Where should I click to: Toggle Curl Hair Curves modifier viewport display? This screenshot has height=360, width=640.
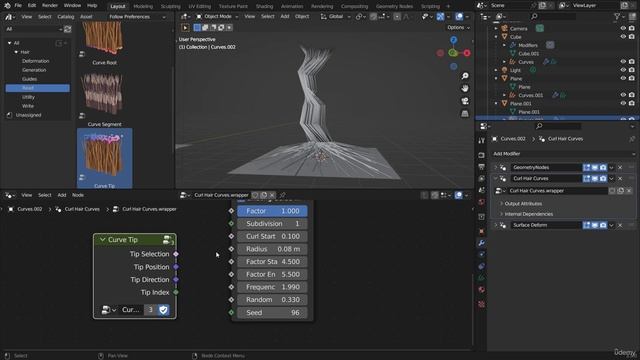[595, 179]
